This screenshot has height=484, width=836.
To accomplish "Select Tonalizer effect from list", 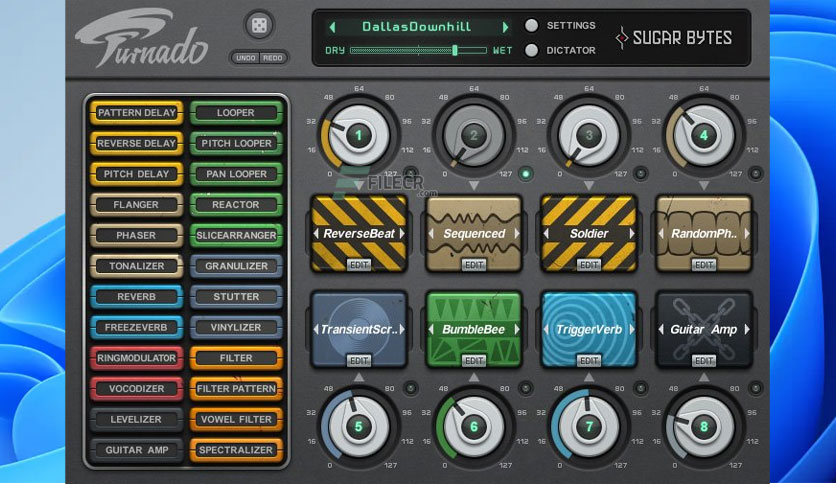I will point(136,266).
